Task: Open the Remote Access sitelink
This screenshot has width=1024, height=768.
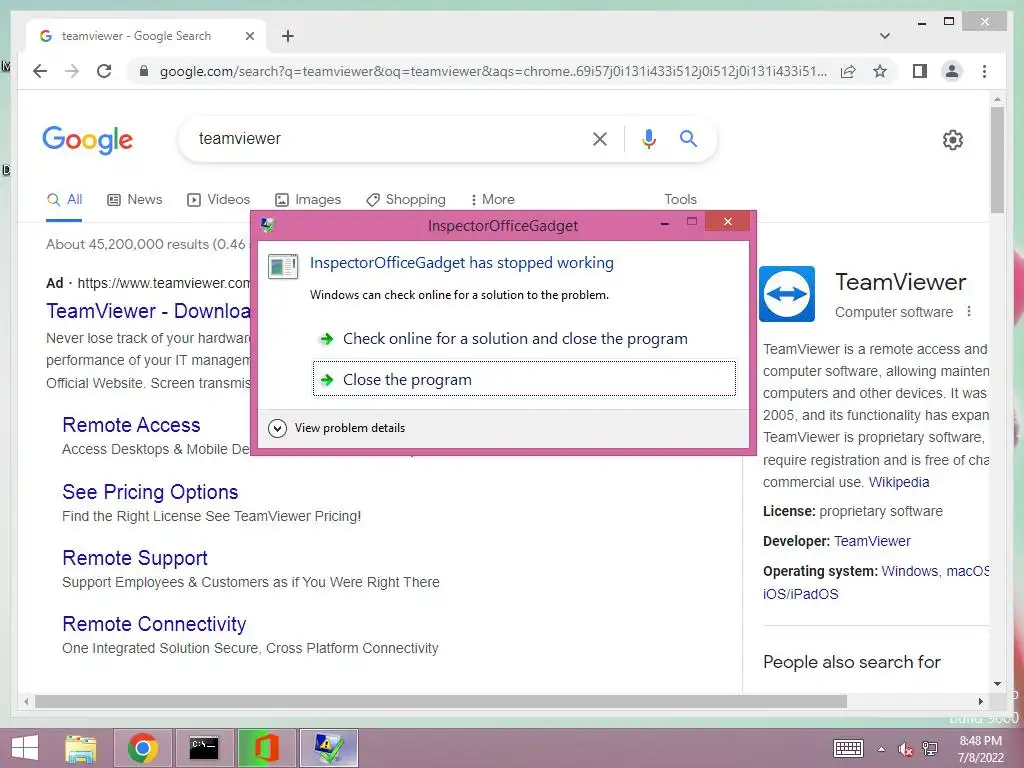Action: coord(131,425)
